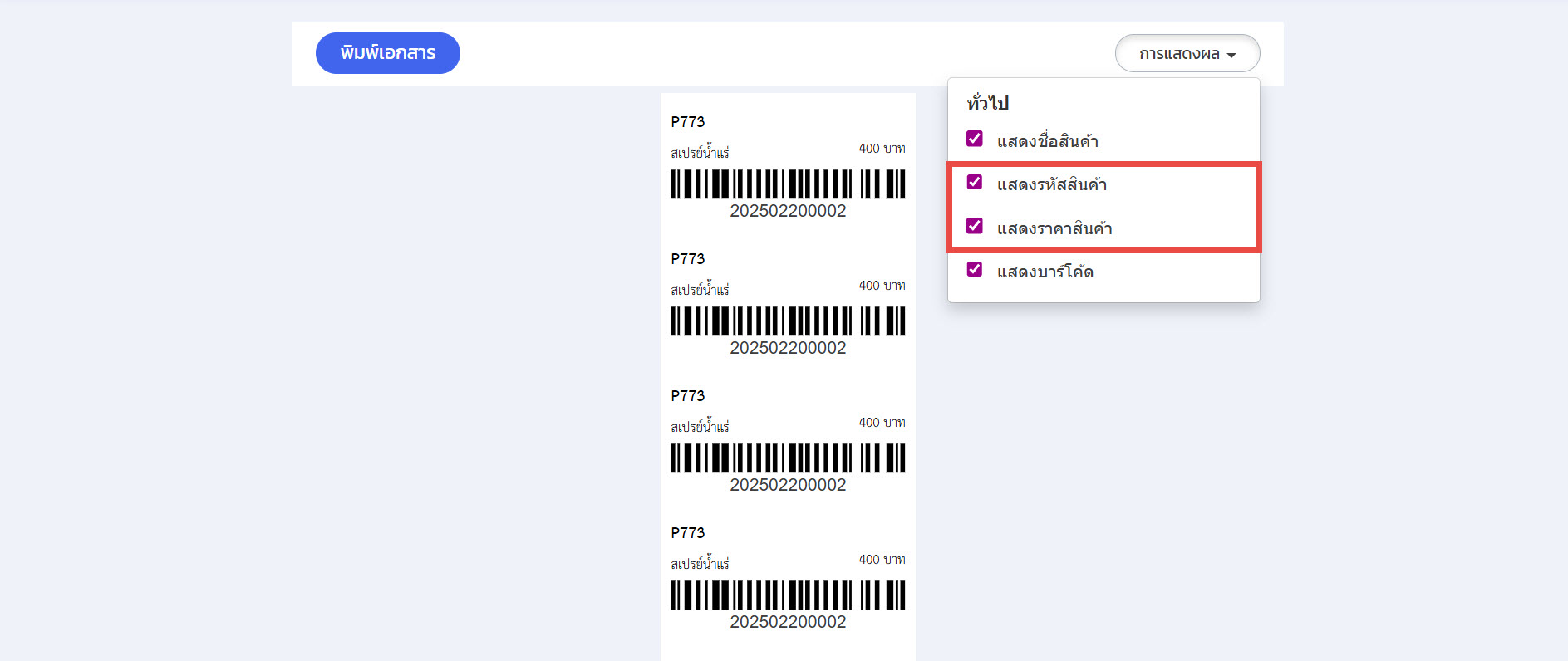Screen dimensions: 1568x661
Task: Turn off the แสดงบาร์โค้ด checkbox
Action: click(x=975, y=270)
